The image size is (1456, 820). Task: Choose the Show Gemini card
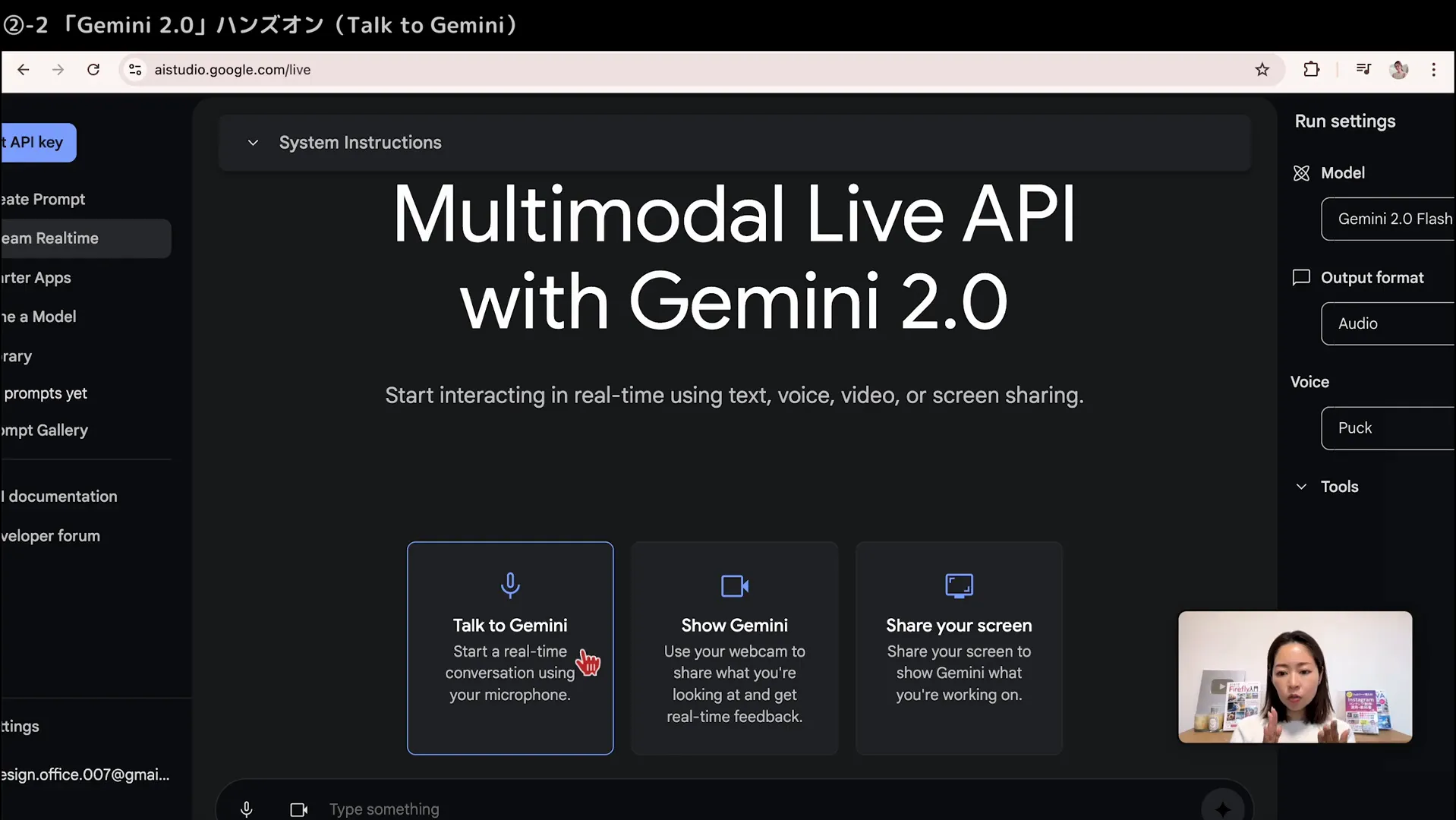735,648
